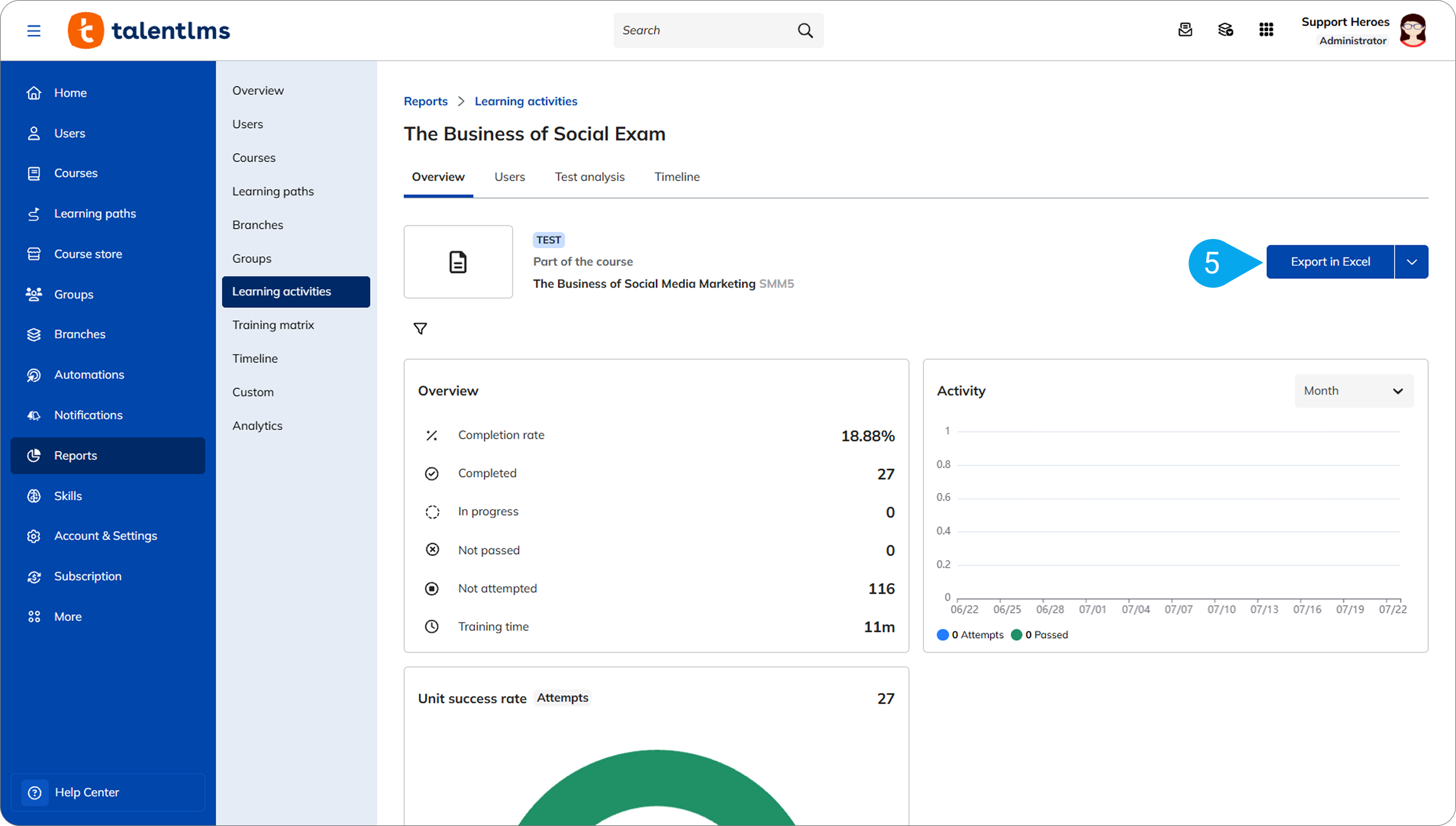Toggle the Attempts legend item
1456x826 pixels.
(970, 635)
